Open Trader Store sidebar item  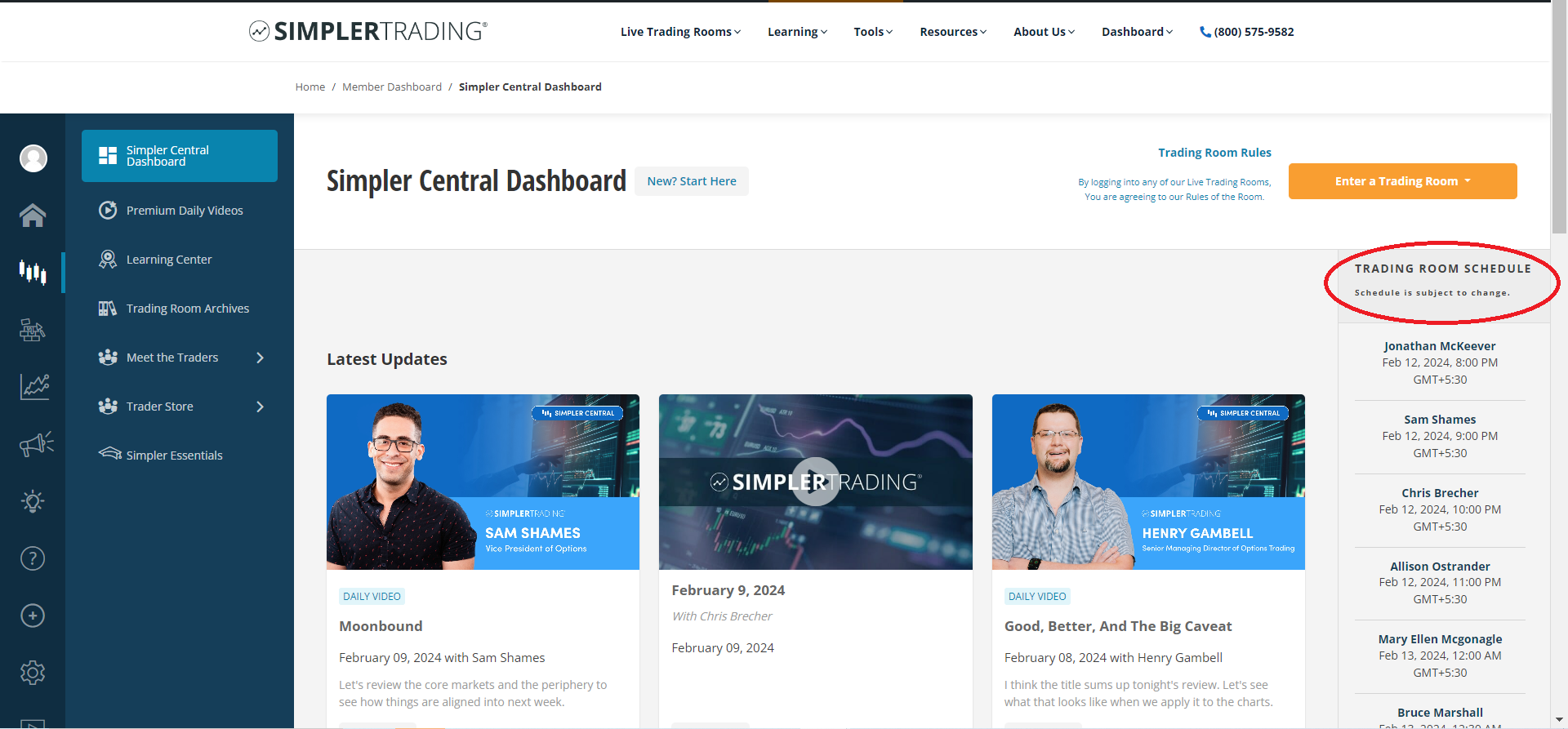(180, 407)
